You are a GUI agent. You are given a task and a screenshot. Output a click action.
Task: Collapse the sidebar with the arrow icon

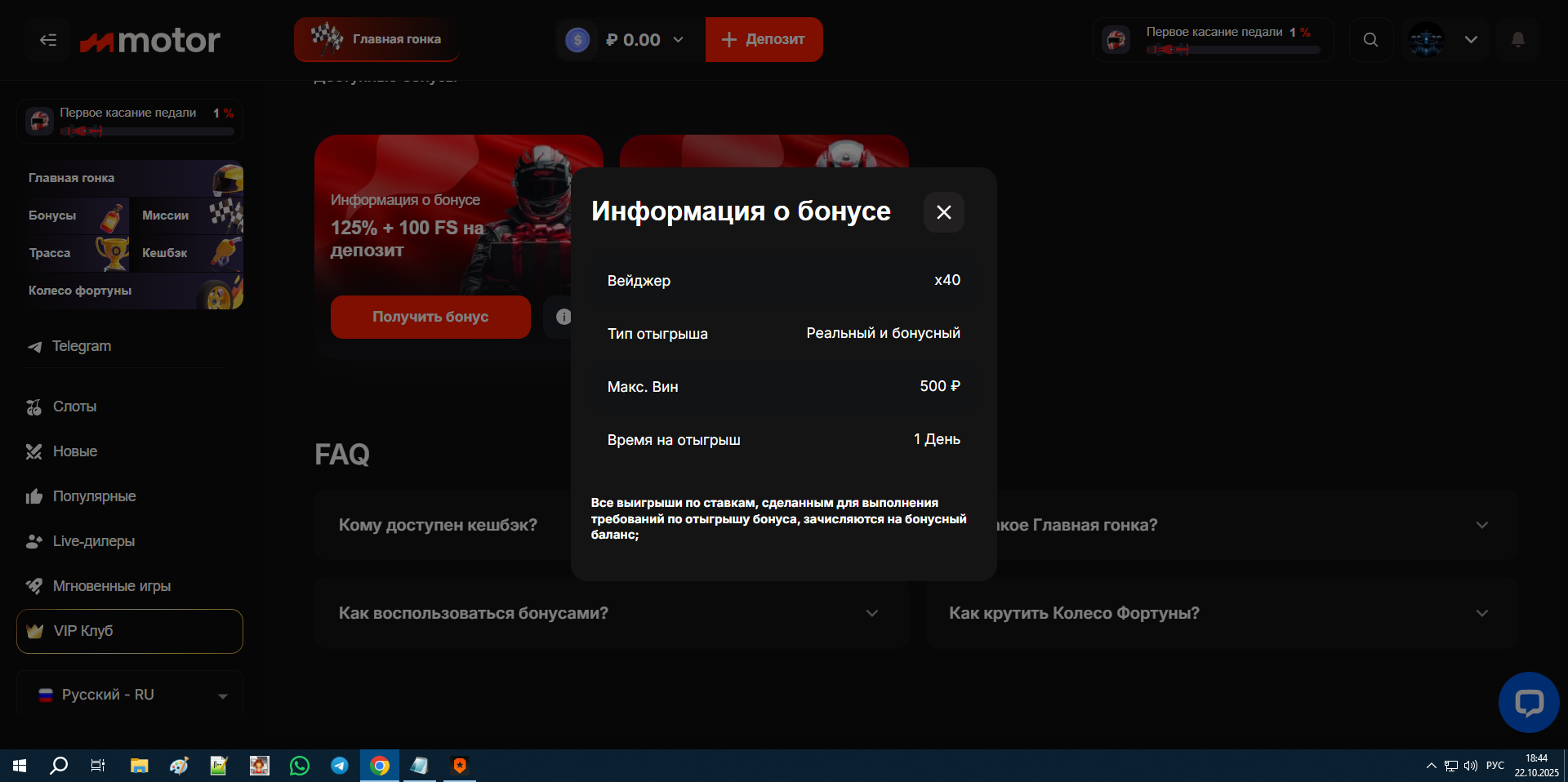point(48,40)
